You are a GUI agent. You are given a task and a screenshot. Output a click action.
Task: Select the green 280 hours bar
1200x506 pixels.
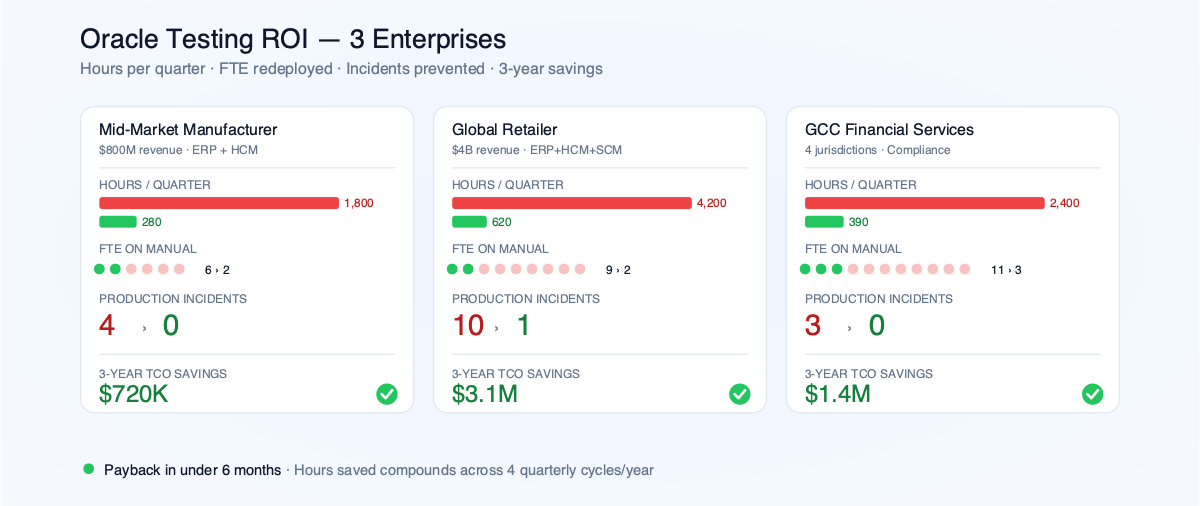(x=118, y=222)
